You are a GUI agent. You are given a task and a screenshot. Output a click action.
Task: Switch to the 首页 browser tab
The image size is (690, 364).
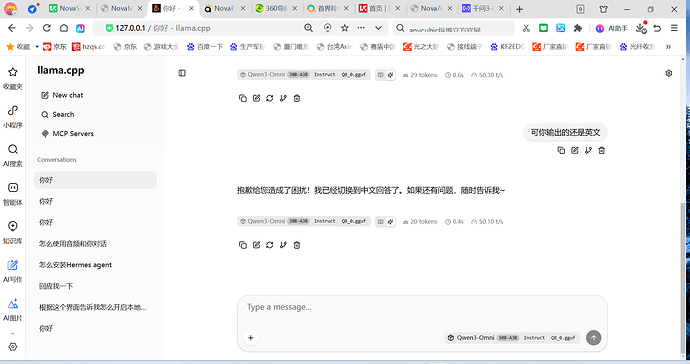point(379,8)
